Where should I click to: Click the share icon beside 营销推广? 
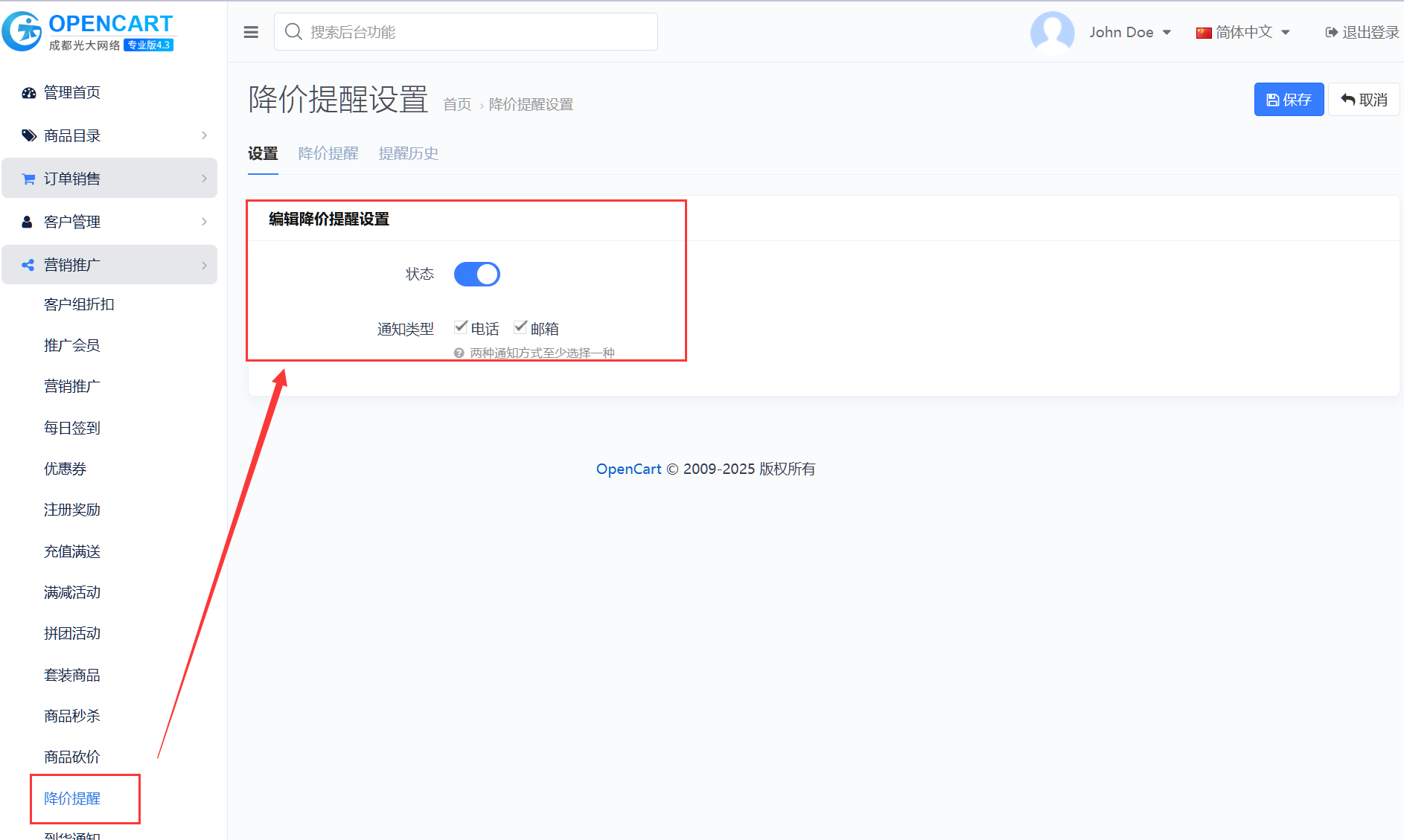pyautogui.click(x=28, y=265)
